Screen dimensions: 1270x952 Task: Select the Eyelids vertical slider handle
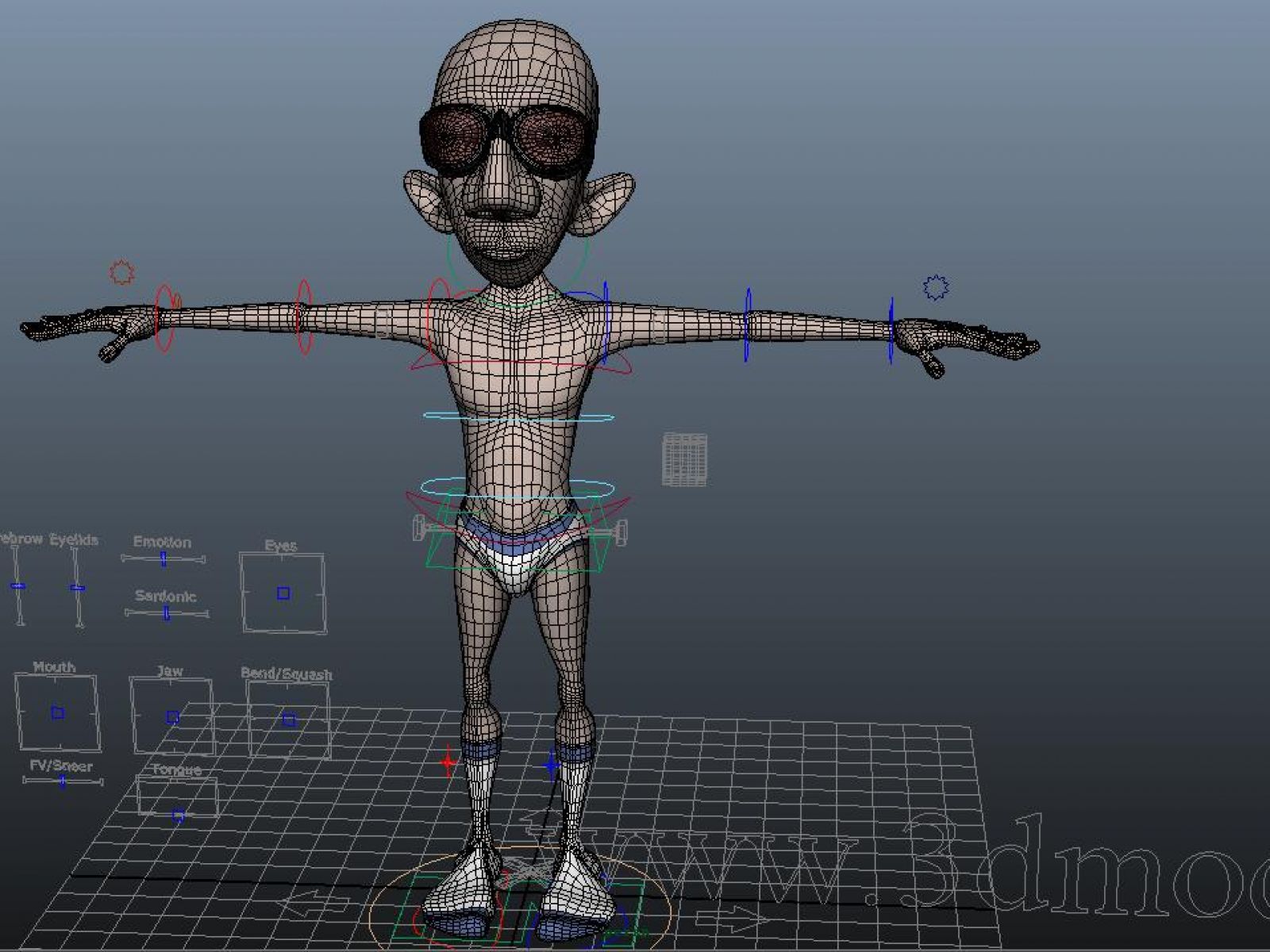point(77,588)
